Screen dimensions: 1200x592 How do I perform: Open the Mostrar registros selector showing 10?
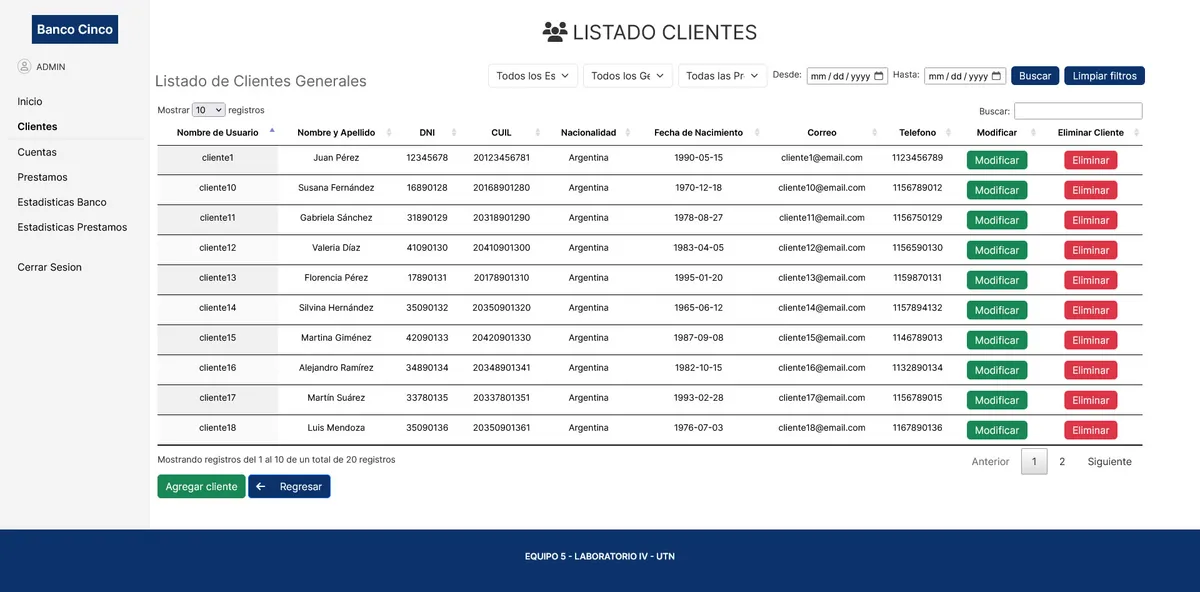click(x=207, y=109)
